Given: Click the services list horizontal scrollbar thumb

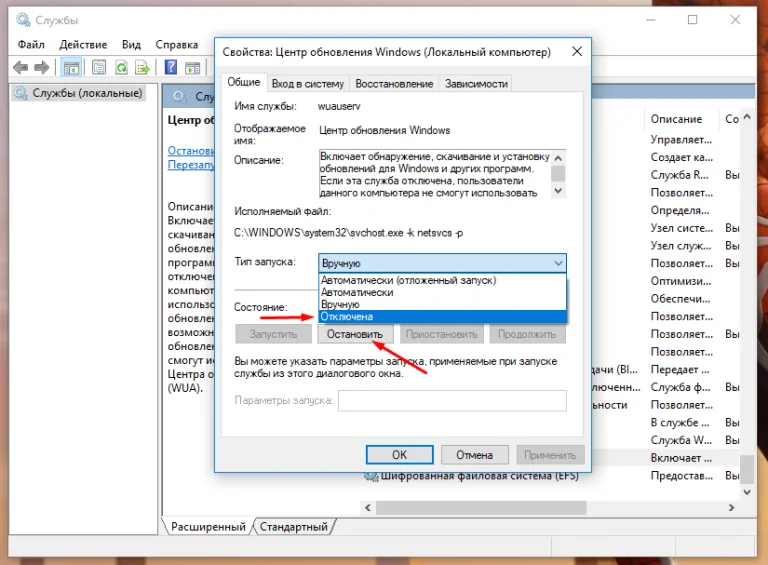Looking at the screenshot, I should (x=480, y=508).
